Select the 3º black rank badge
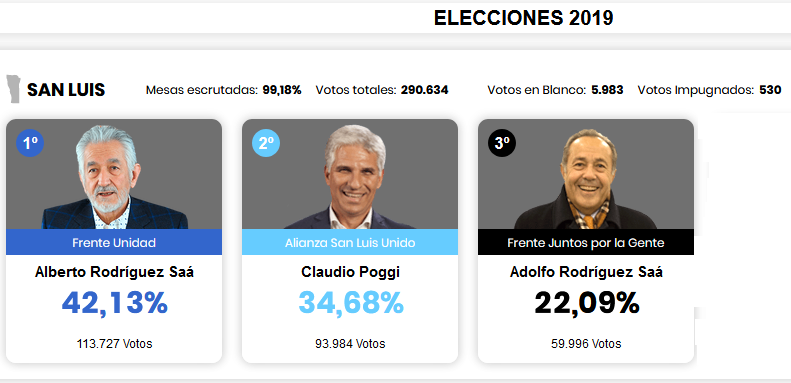791x383 pixels. [x=502, y=143]
